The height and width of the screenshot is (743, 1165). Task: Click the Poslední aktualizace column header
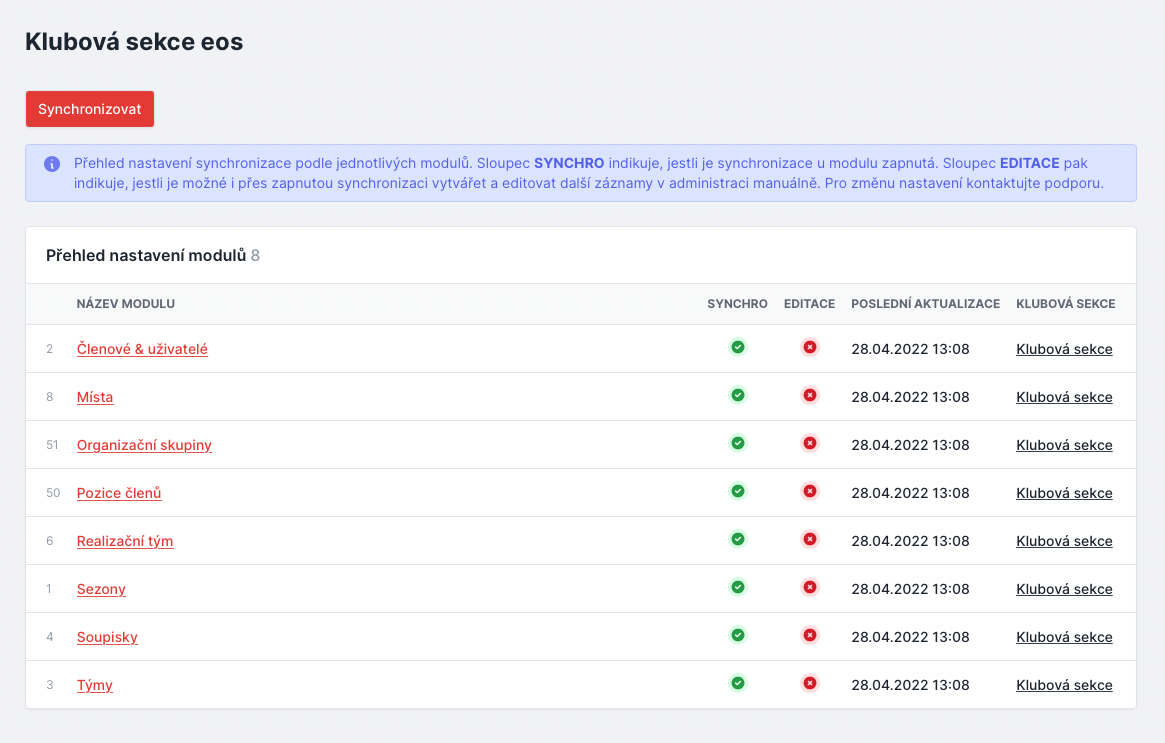(x=925, y=304)
